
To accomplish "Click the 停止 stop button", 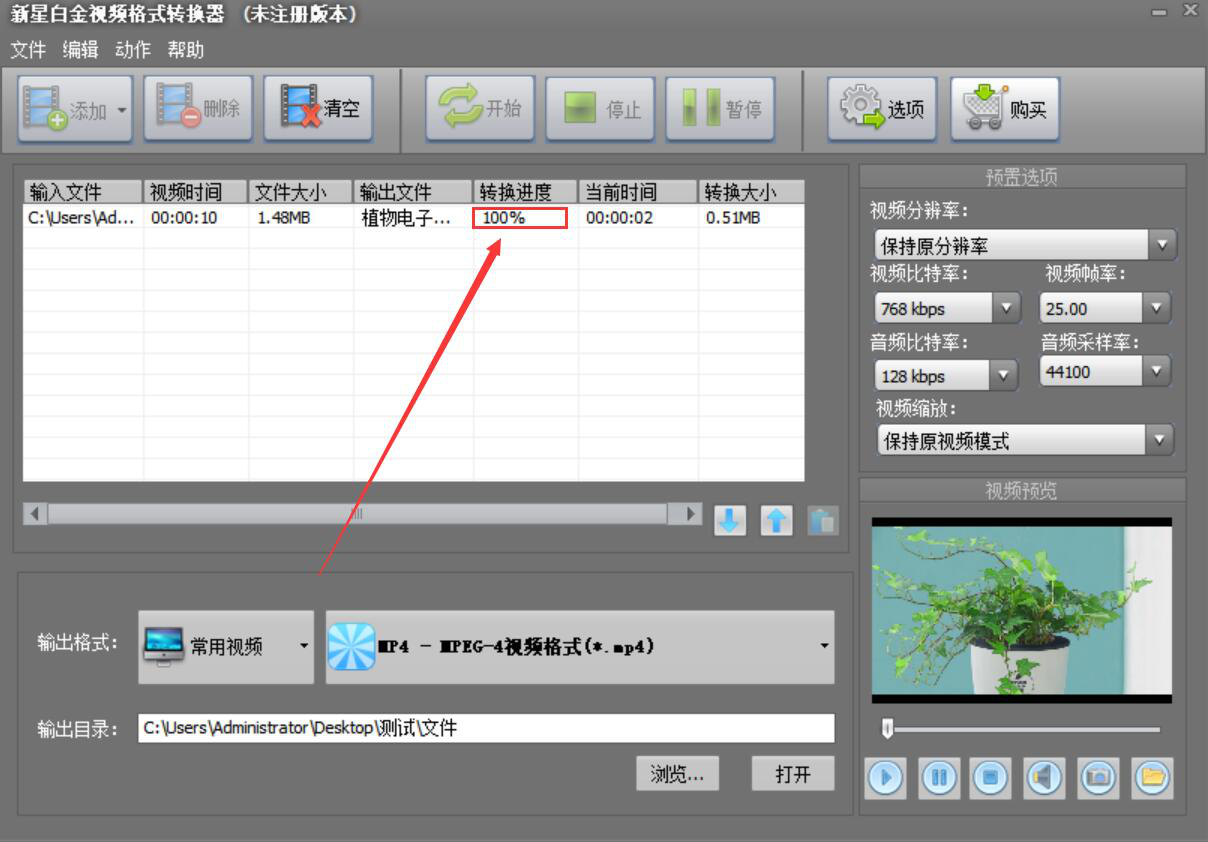I will [600, 108].
